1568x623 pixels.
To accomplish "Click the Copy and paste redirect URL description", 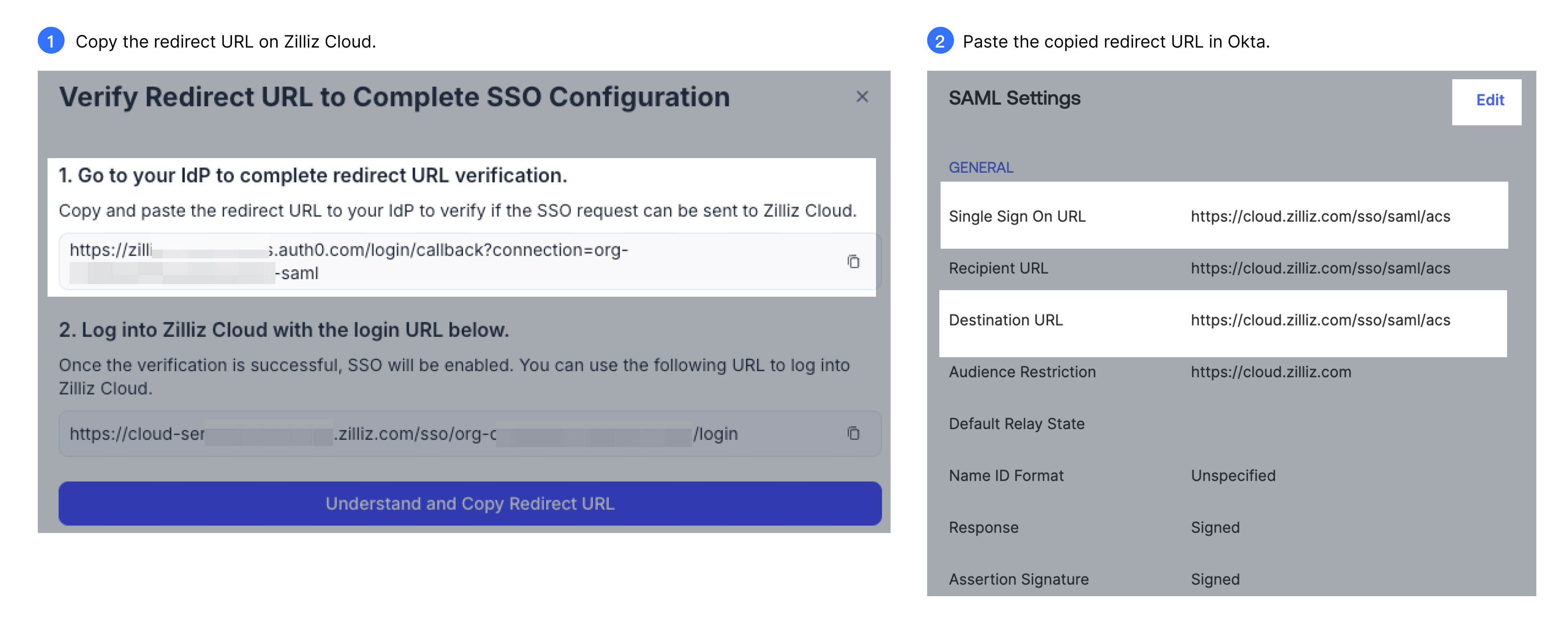I will click(x=458, y=211).
